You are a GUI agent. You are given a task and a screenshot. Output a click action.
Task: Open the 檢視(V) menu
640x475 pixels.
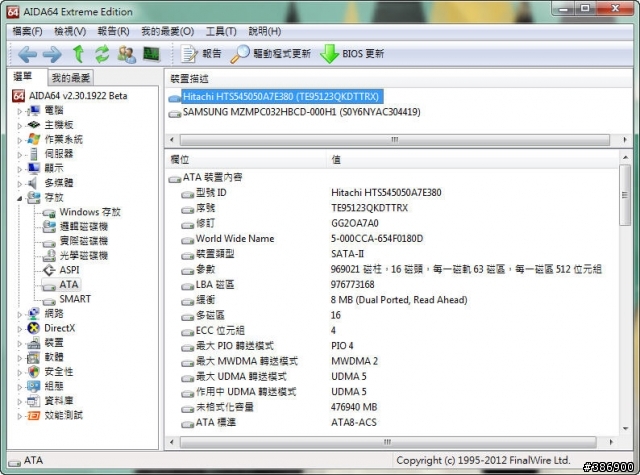tap(70, 31)
